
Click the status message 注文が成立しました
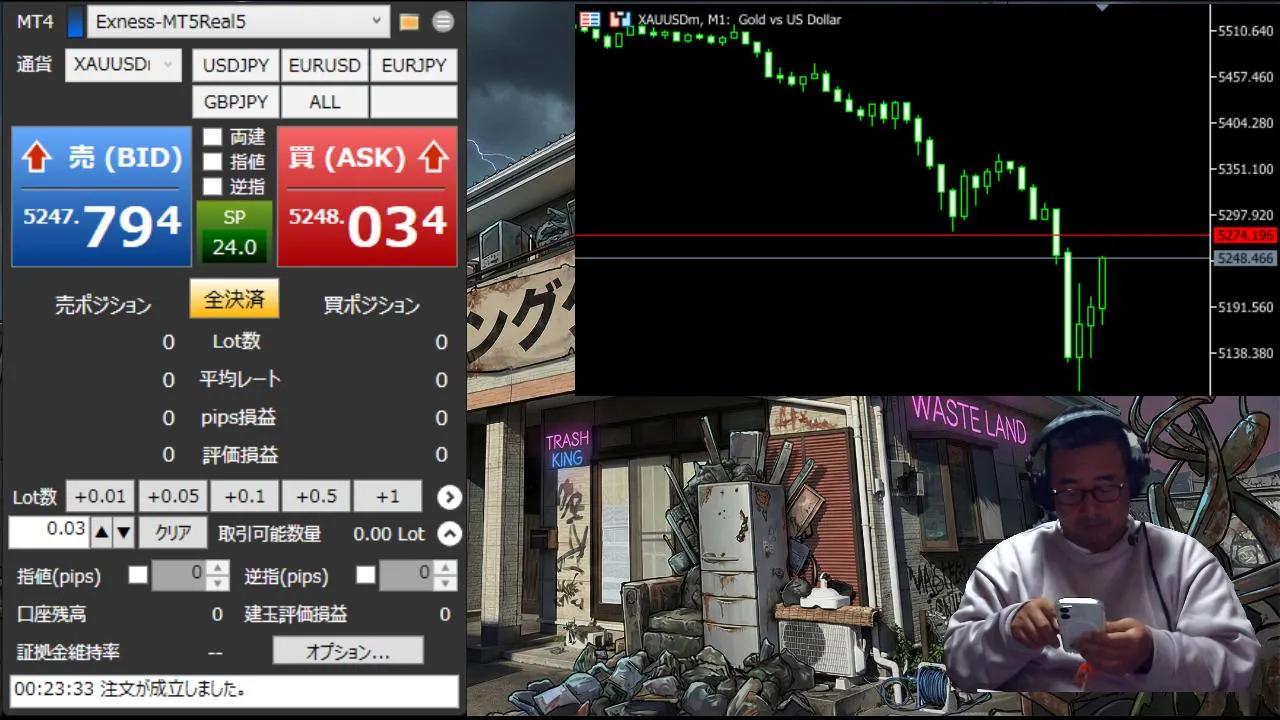point(234,690)
